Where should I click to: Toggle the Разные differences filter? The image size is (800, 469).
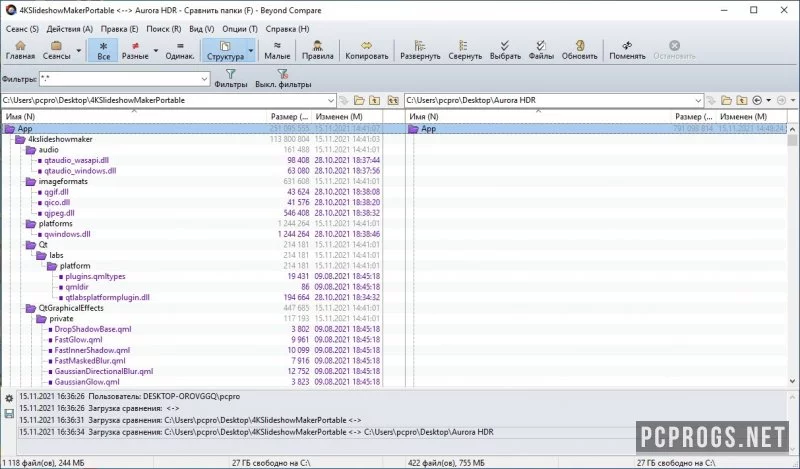135,50
